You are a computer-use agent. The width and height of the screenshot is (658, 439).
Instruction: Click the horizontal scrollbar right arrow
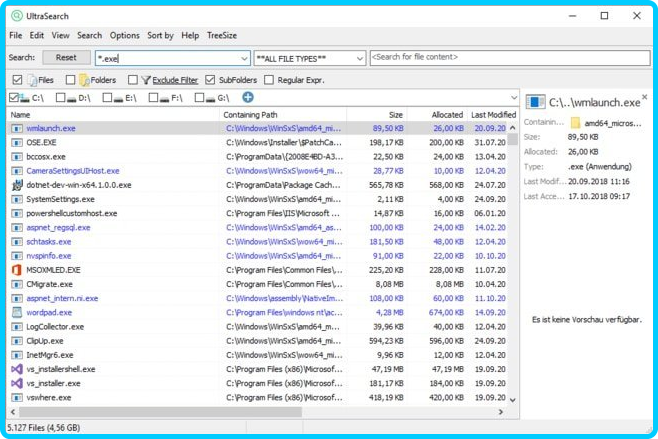point(500,412)
